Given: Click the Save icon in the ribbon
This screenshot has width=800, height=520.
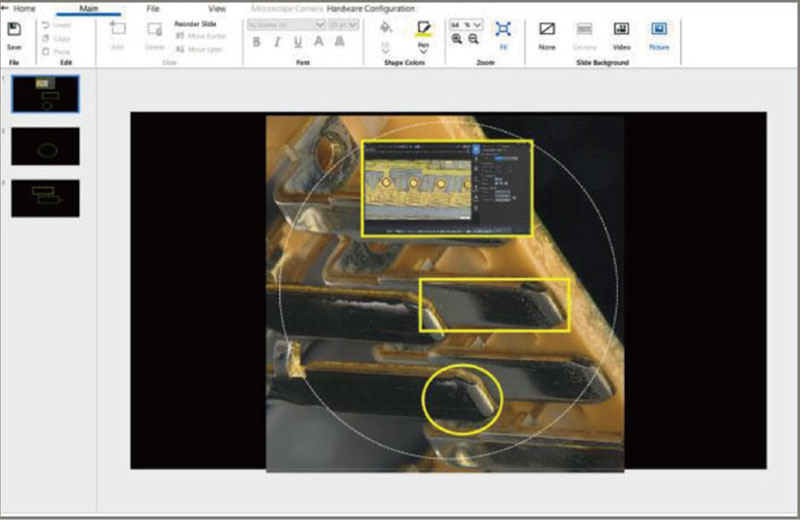Looking at the screenshot, I should [14, 30].
